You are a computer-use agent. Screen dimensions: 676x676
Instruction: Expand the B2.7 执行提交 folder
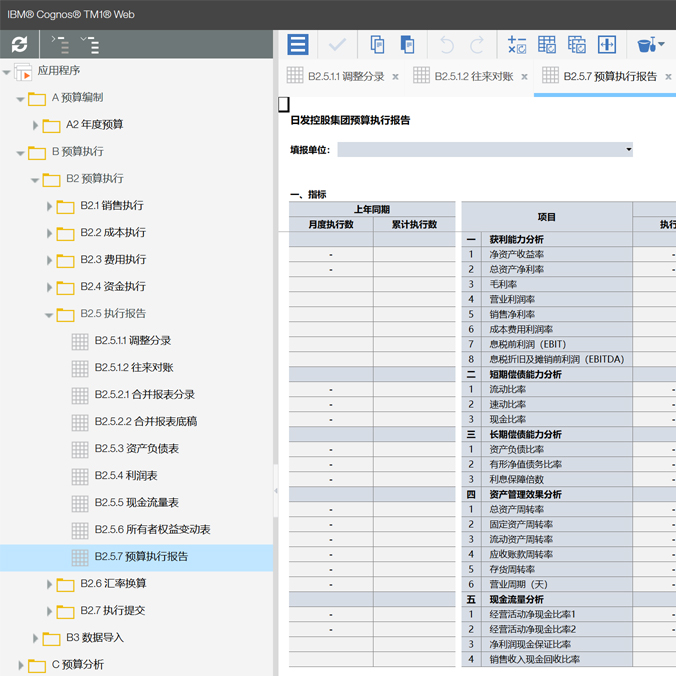[x=49, y=611]
